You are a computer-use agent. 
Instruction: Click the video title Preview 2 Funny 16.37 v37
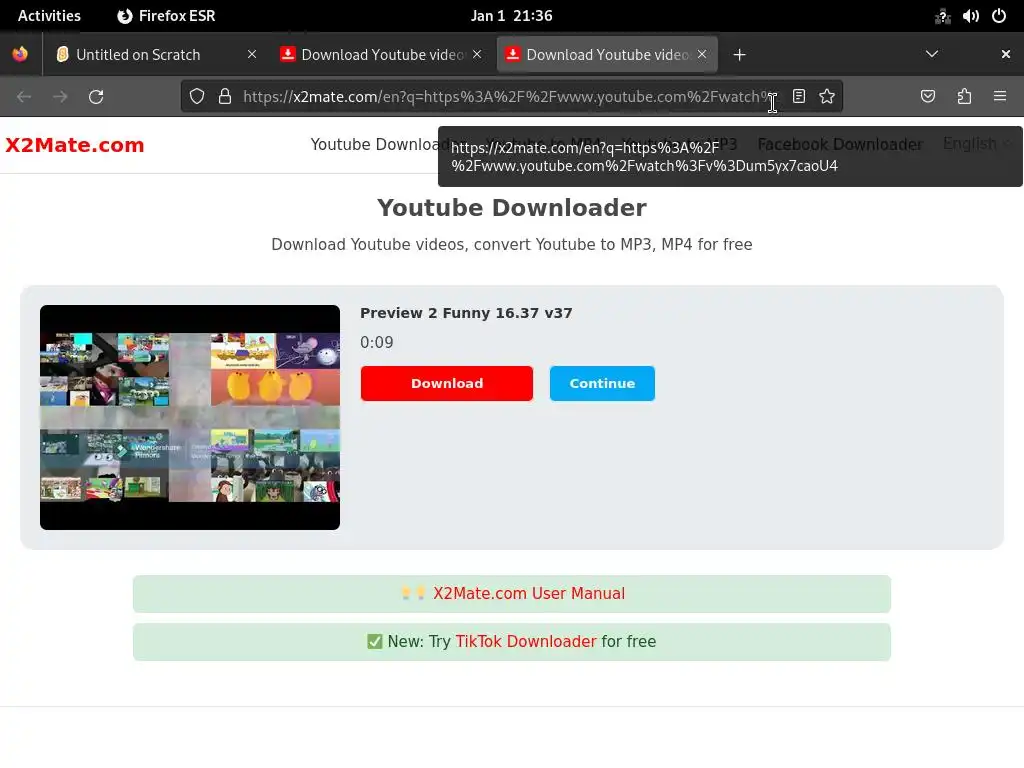click(466, 313)
